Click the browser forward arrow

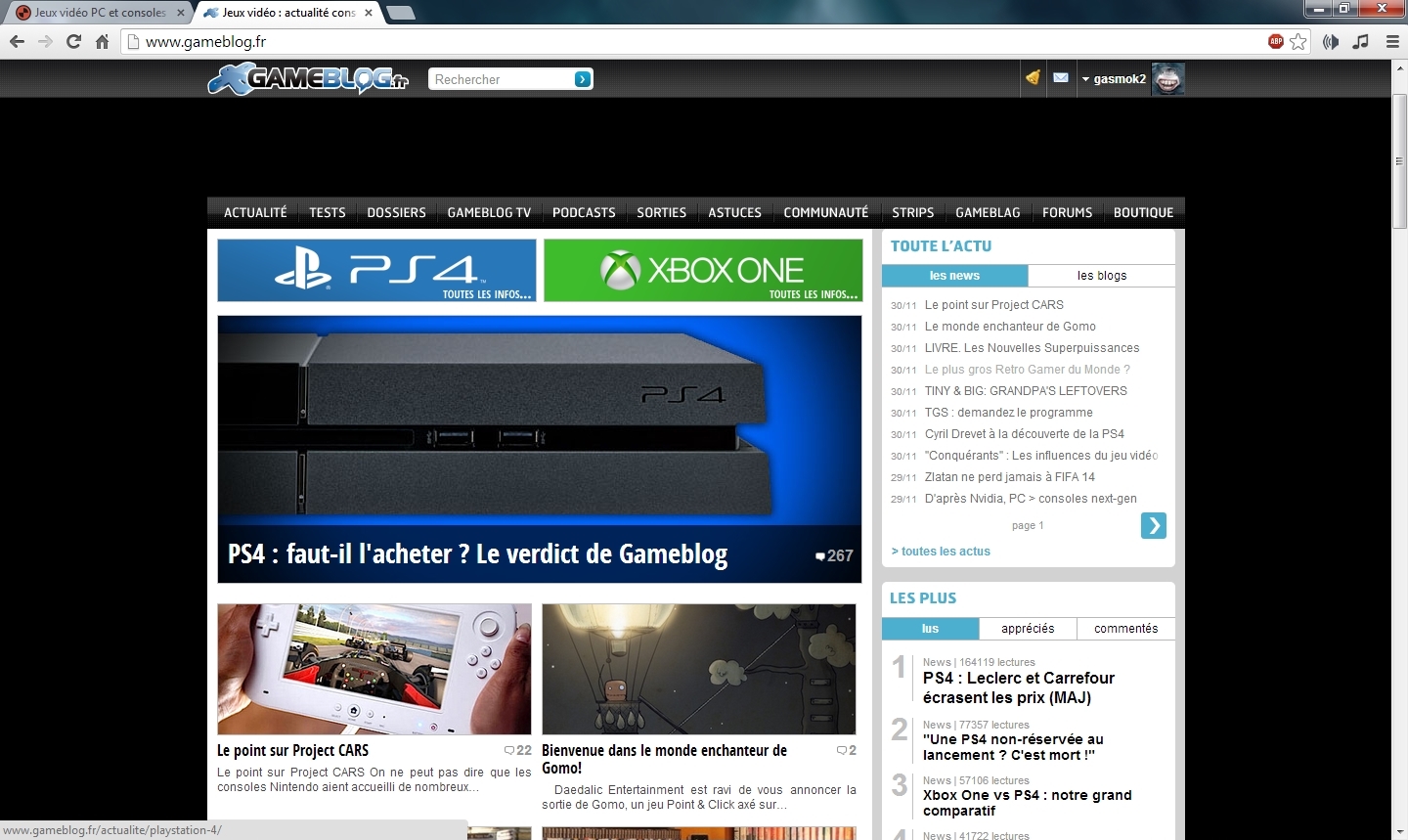coord(45,41)
